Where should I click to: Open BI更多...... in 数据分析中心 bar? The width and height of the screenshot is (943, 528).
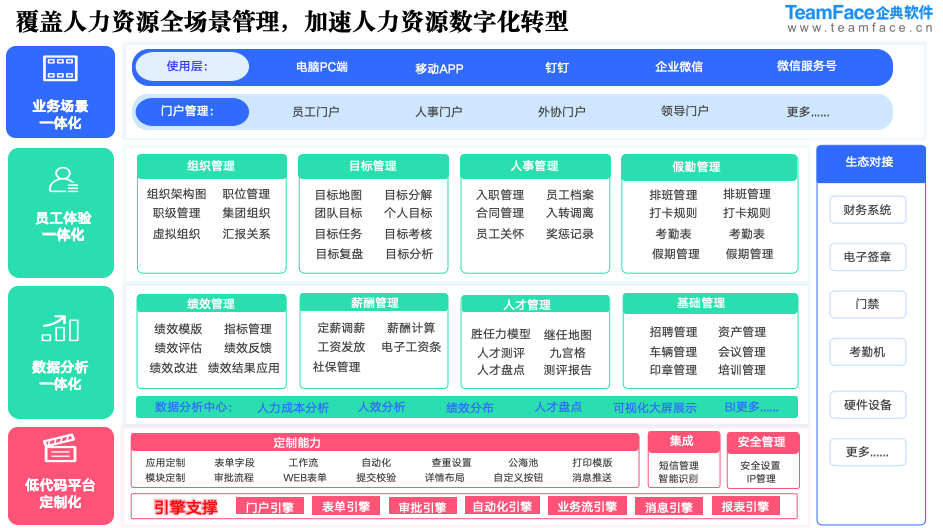751,407
